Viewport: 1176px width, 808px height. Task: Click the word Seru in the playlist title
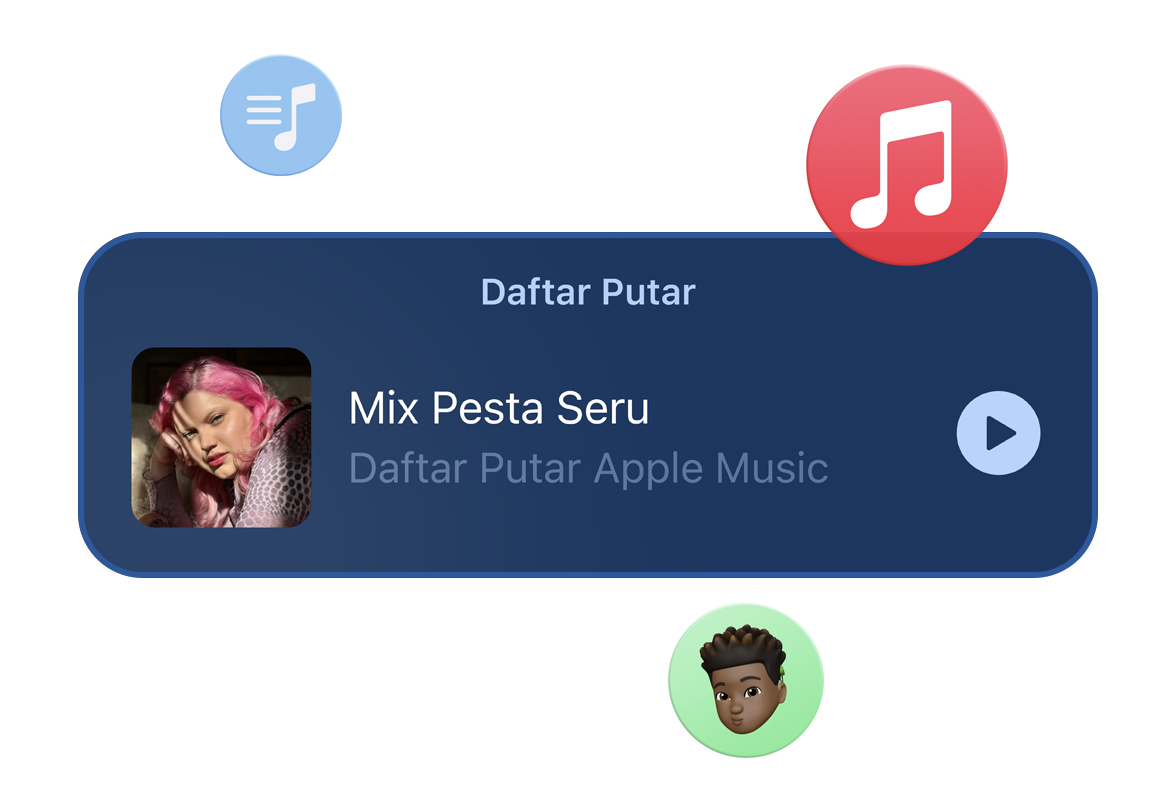pos(603,408)
